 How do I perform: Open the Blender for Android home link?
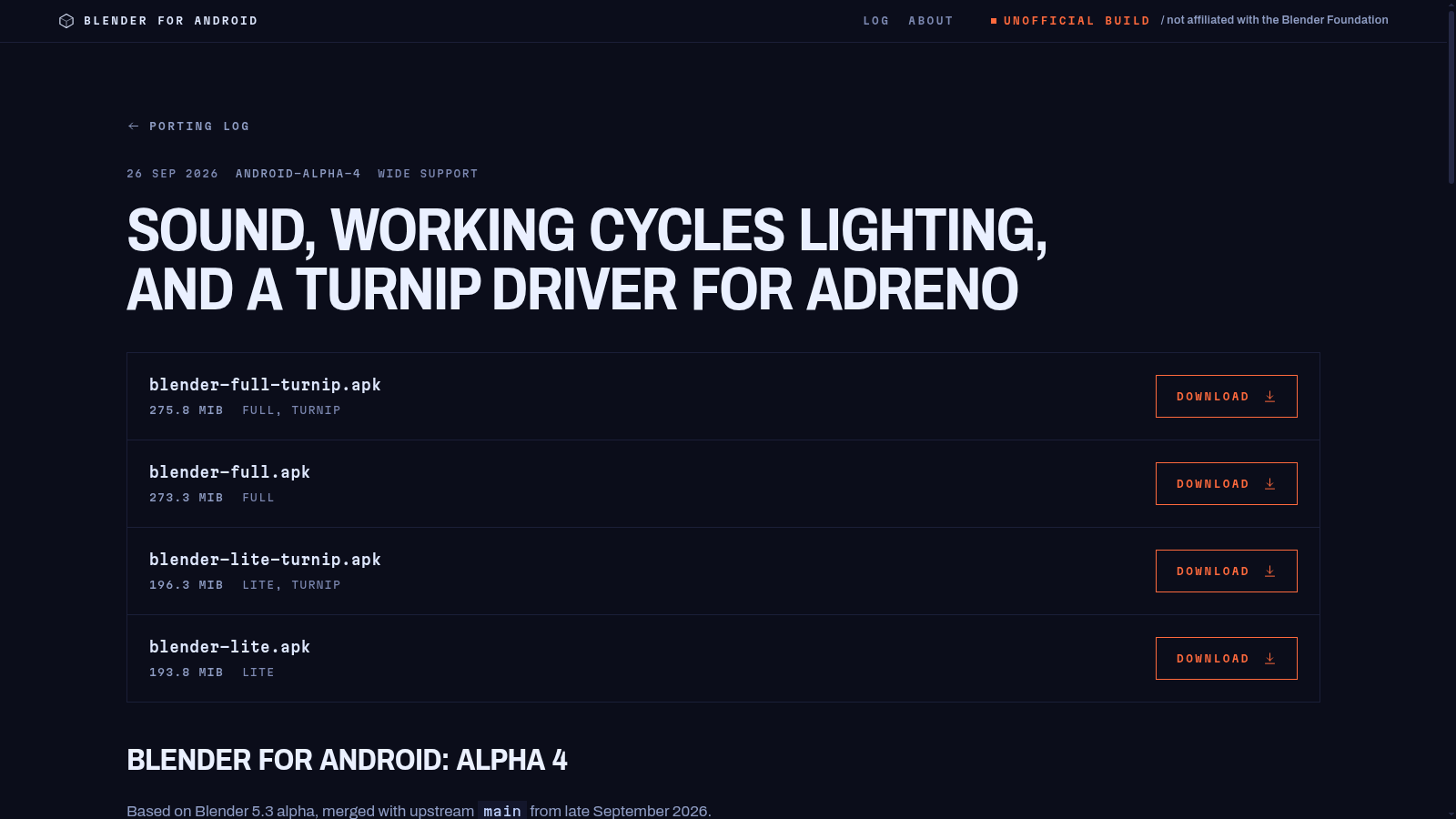click(158, 21)
